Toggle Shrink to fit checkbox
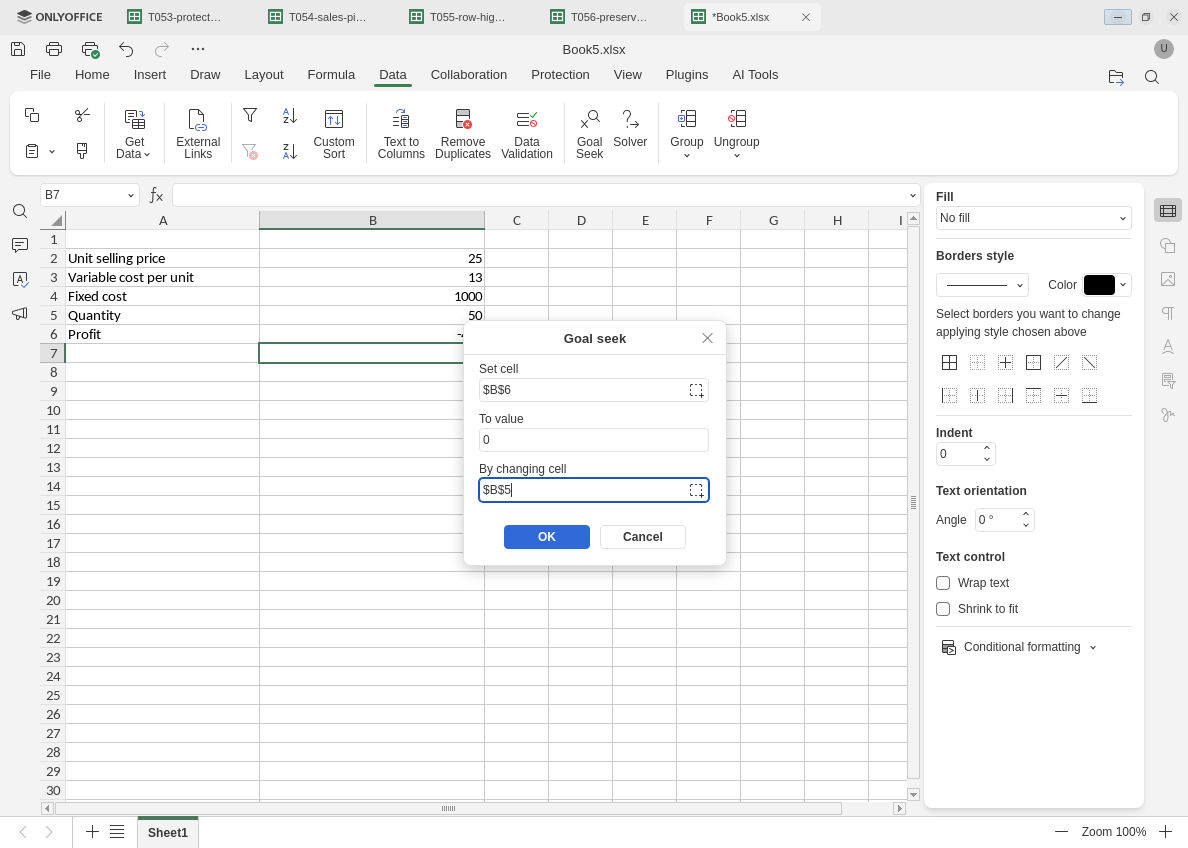The height and width of the screenshot is (848, 1188). (943, 609)
